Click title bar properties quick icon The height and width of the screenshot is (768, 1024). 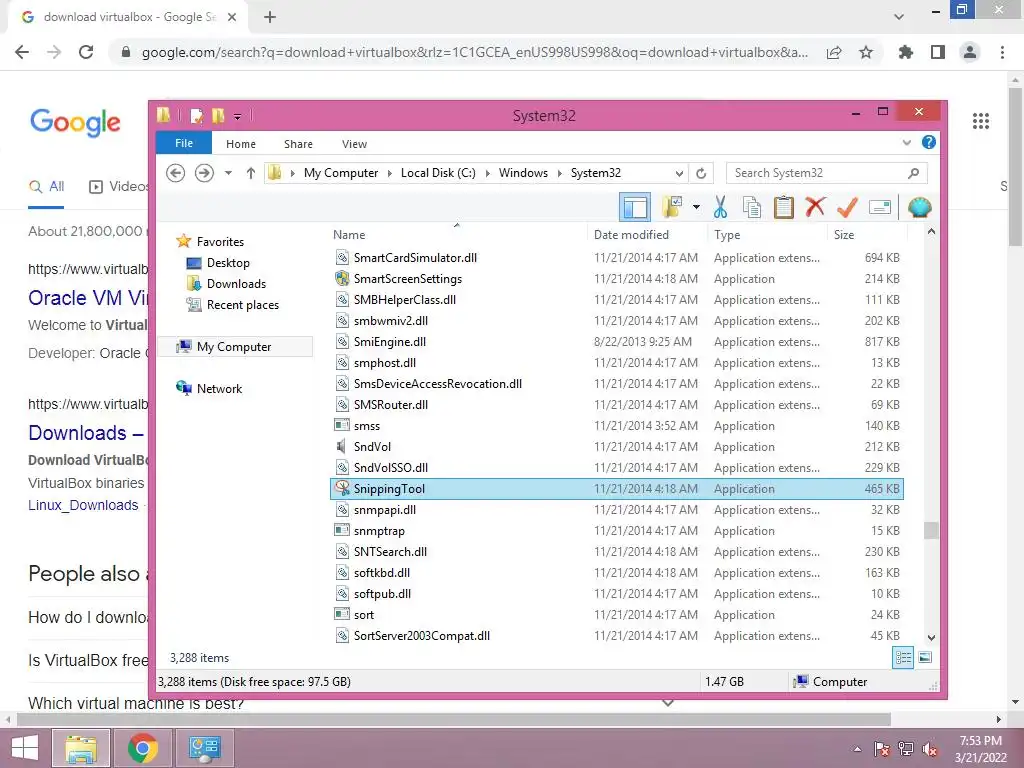(x=196, y=116)
